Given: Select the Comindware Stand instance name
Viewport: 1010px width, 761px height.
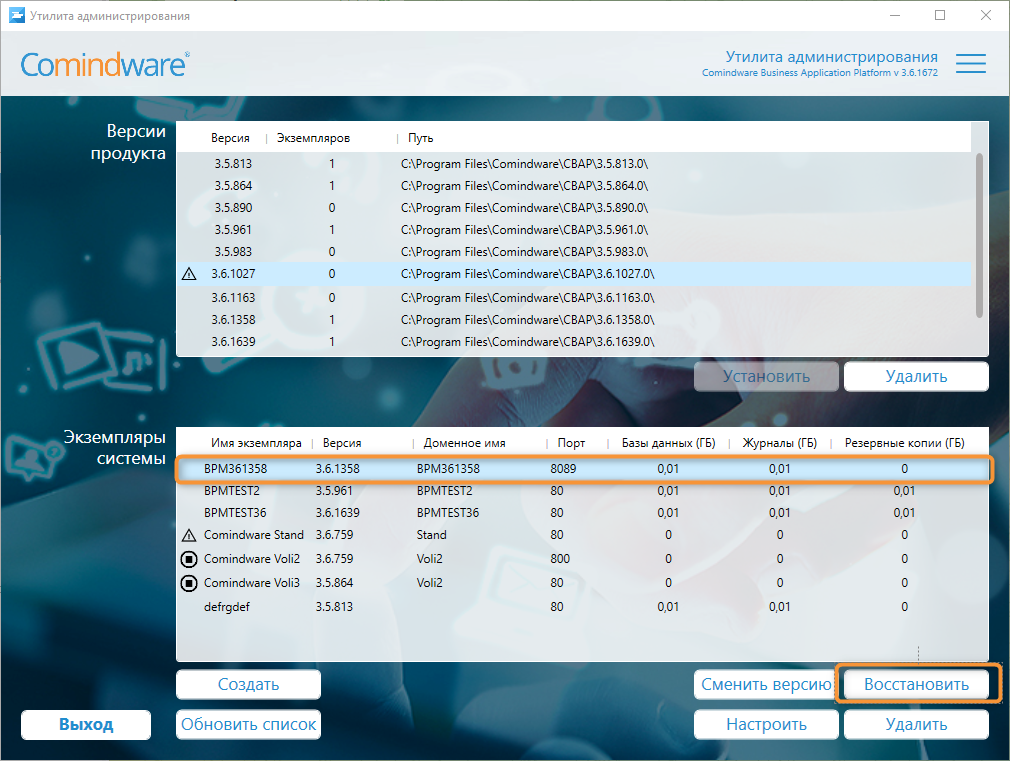Looking at the screenshot, I should tap(253, 535).
